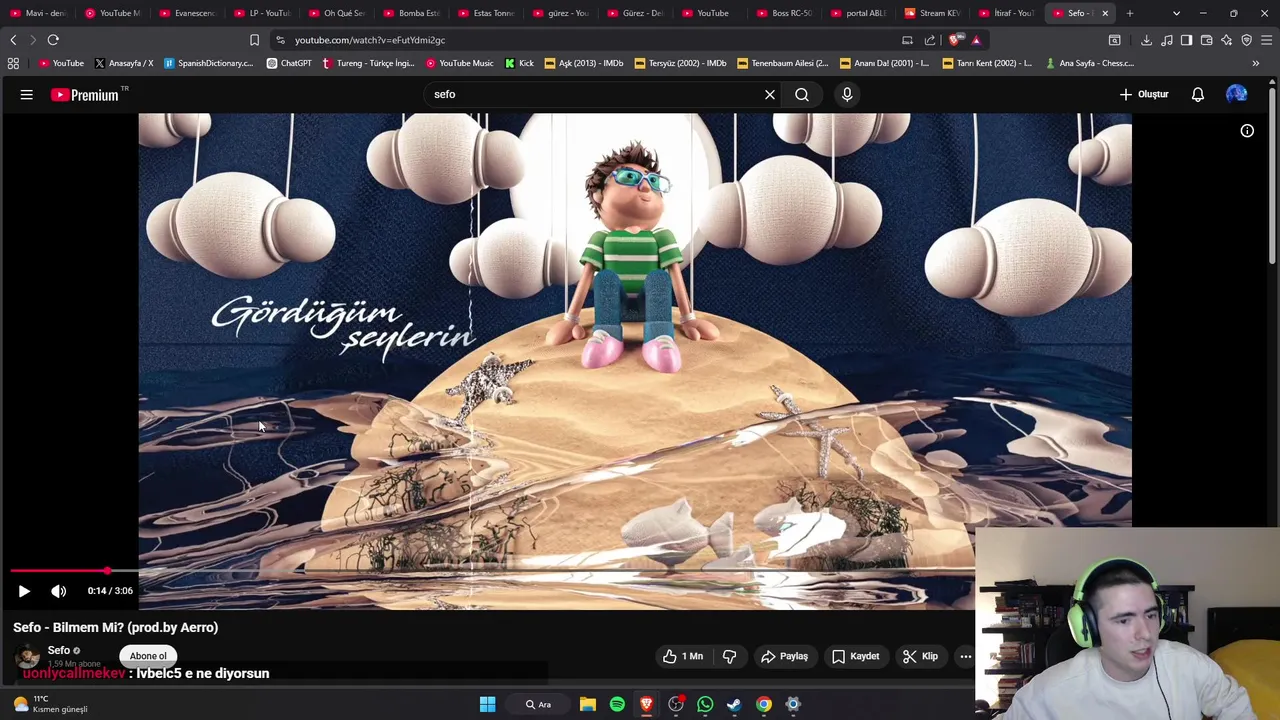The width and height of the screenshot is (1280, 720).
Task: Switch to the Mavi tab
Action: click(x=40, y=13)
